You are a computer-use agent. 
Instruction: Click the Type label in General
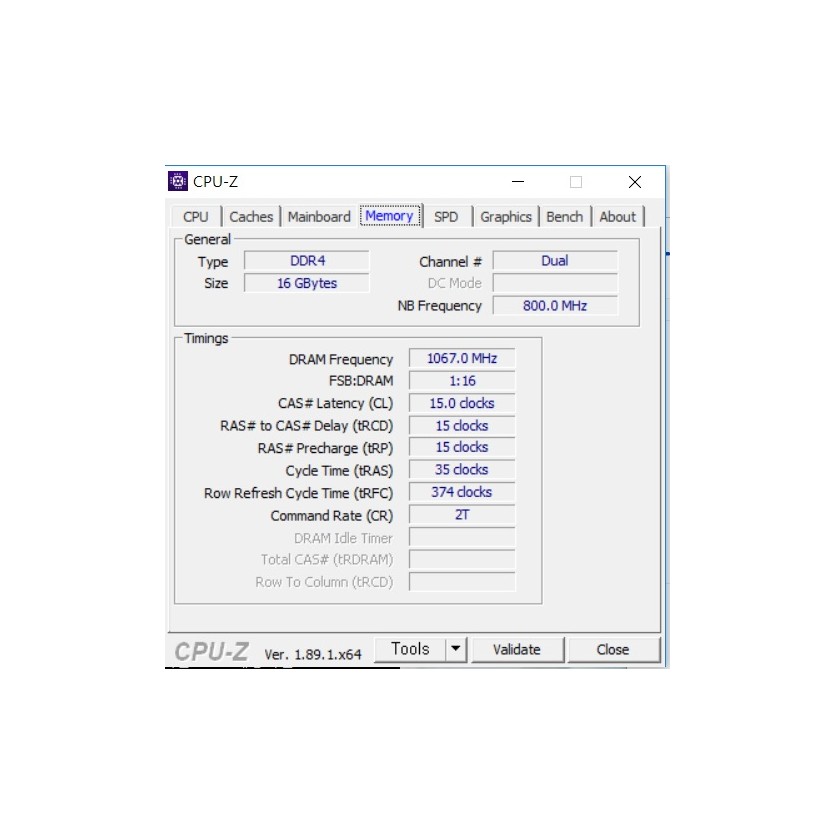pos(213,262)
